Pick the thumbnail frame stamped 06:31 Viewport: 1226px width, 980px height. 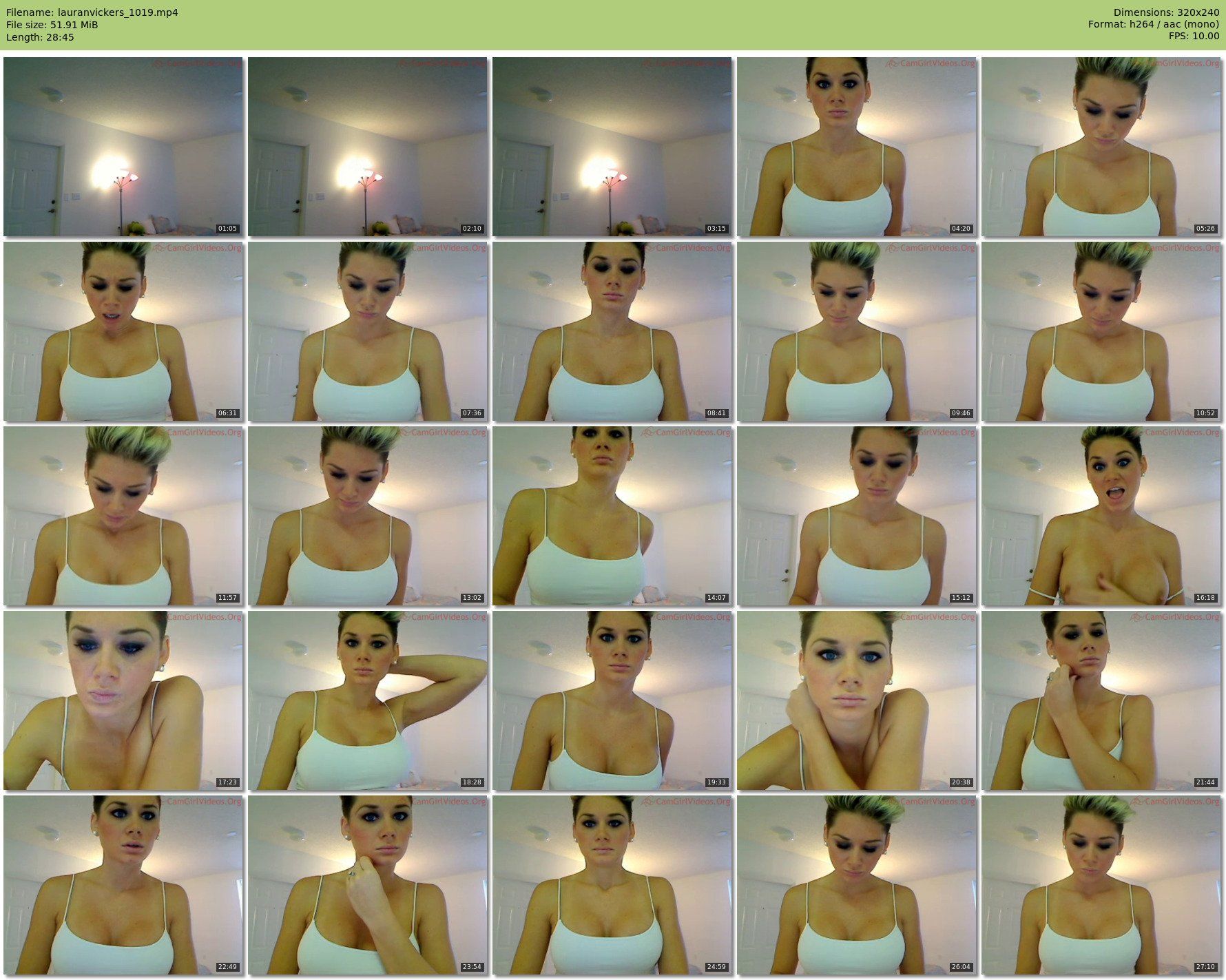point(123,331)
